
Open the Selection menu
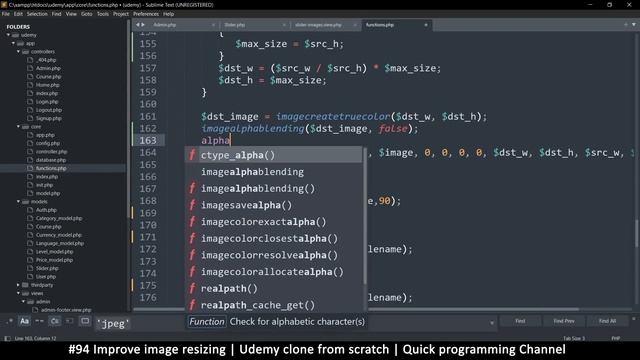37,14
